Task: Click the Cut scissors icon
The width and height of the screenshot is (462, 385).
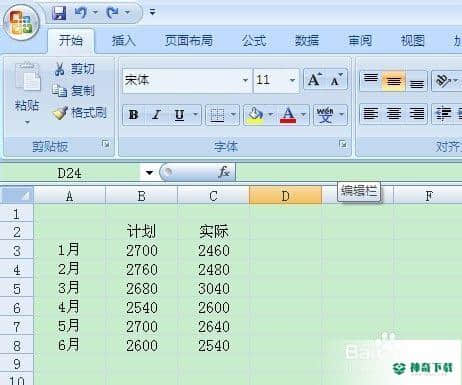Action: pyautogui.click(x=60, y=69)
